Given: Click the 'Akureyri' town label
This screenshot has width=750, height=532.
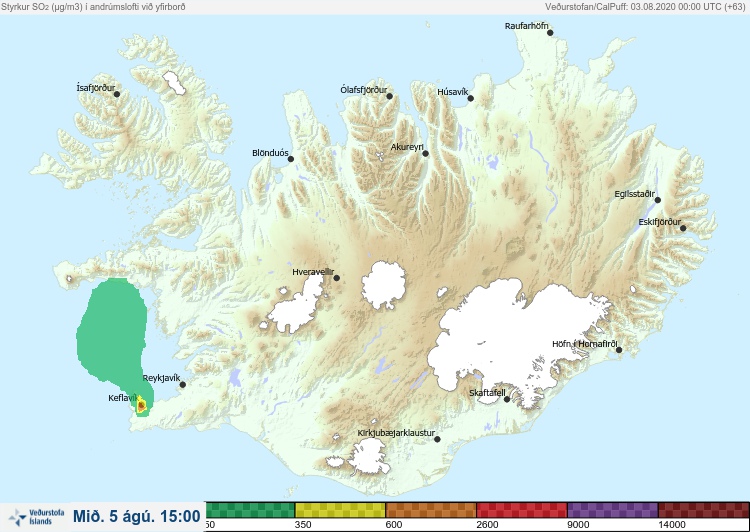Looking at the screenshot, I should 407,147.
